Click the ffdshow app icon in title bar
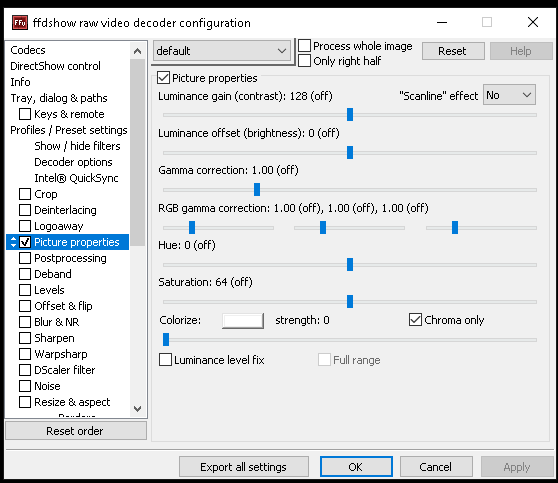This screenshot has width=558, height=483. (x=20, y=23)
